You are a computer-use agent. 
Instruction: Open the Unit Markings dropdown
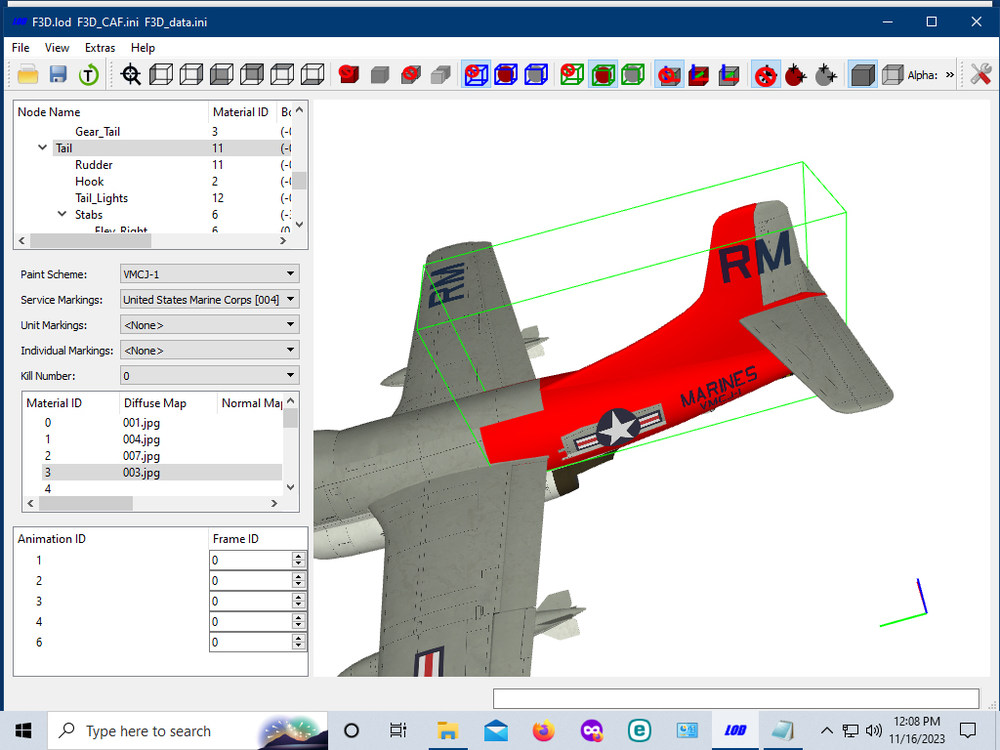[x=209, y=325]
